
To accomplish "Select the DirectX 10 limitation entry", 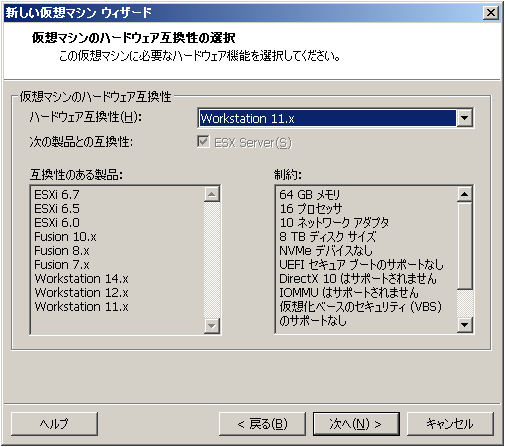I will coord(358,278).
